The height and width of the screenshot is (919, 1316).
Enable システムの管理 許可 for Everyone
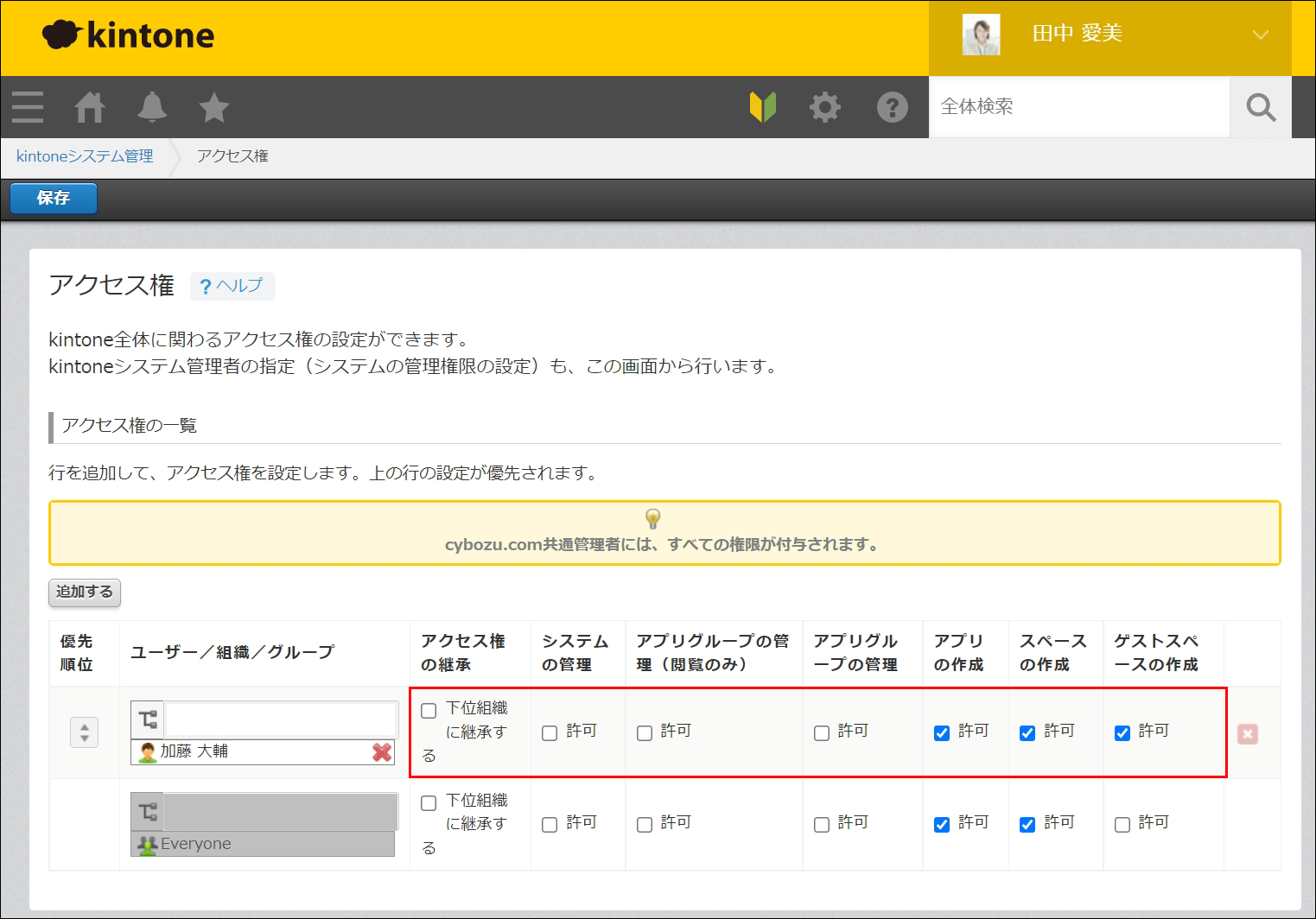(x=550, y=825)
